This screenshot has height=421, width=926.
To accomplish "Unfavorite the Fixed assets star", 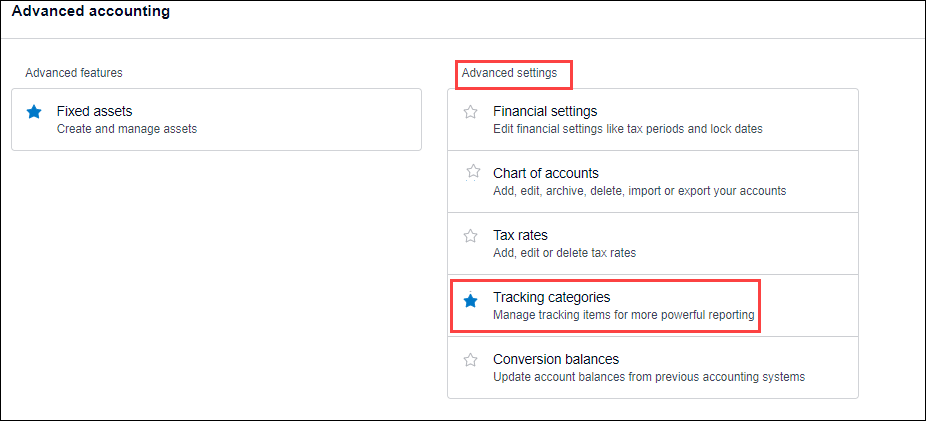I will (34, 112).
